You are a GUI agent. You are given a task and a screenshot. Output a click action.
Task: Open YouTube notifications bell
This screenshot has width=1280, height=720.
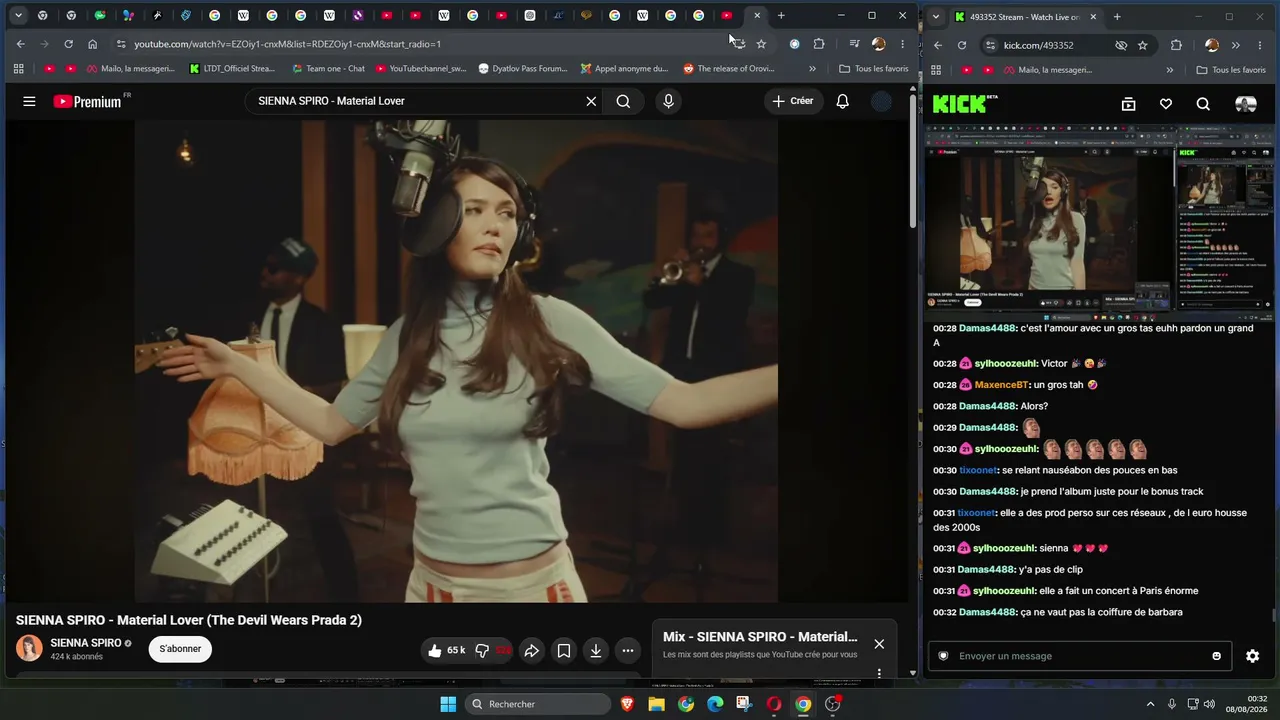842,101
